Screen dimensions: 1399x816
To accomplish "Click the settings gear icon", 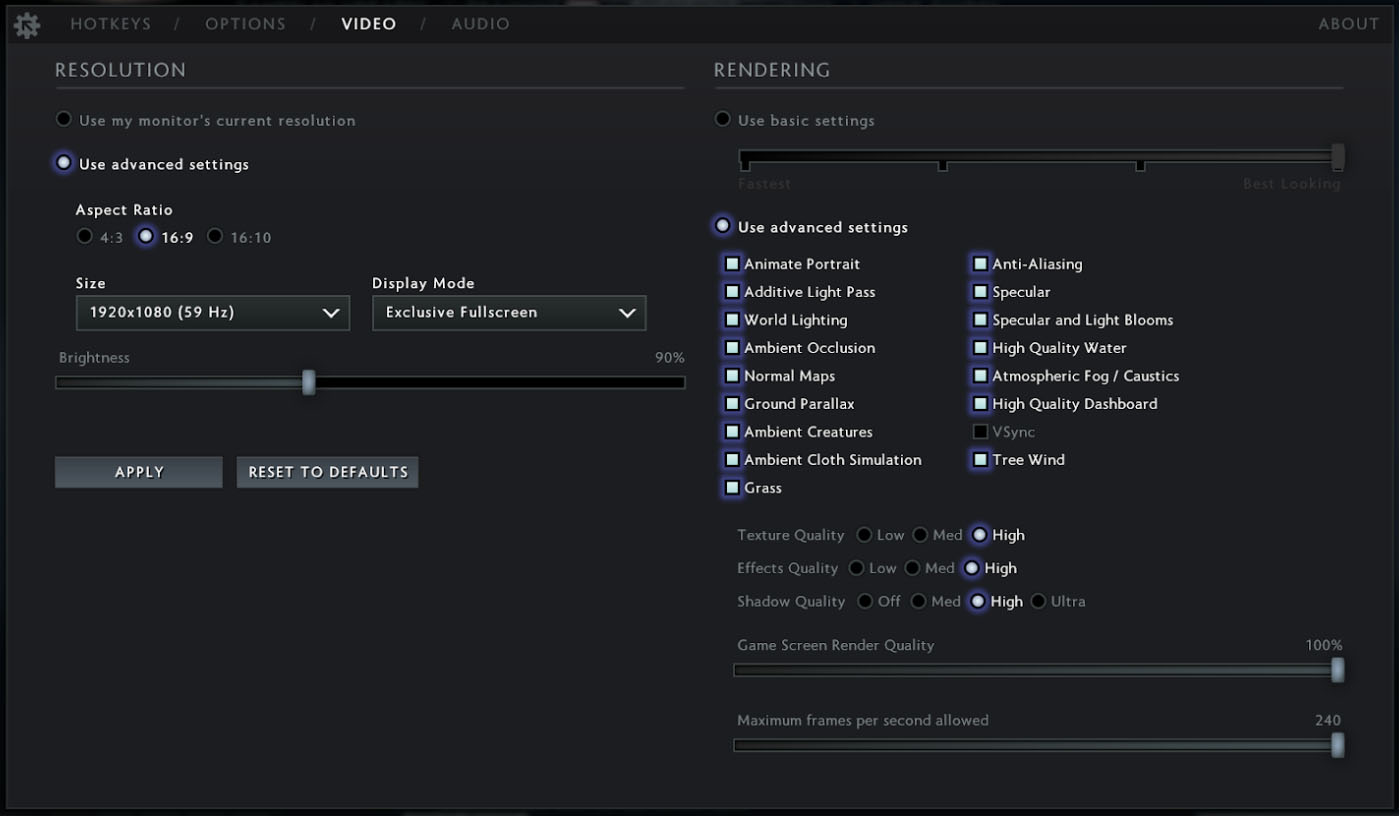I will coord(26,24).
